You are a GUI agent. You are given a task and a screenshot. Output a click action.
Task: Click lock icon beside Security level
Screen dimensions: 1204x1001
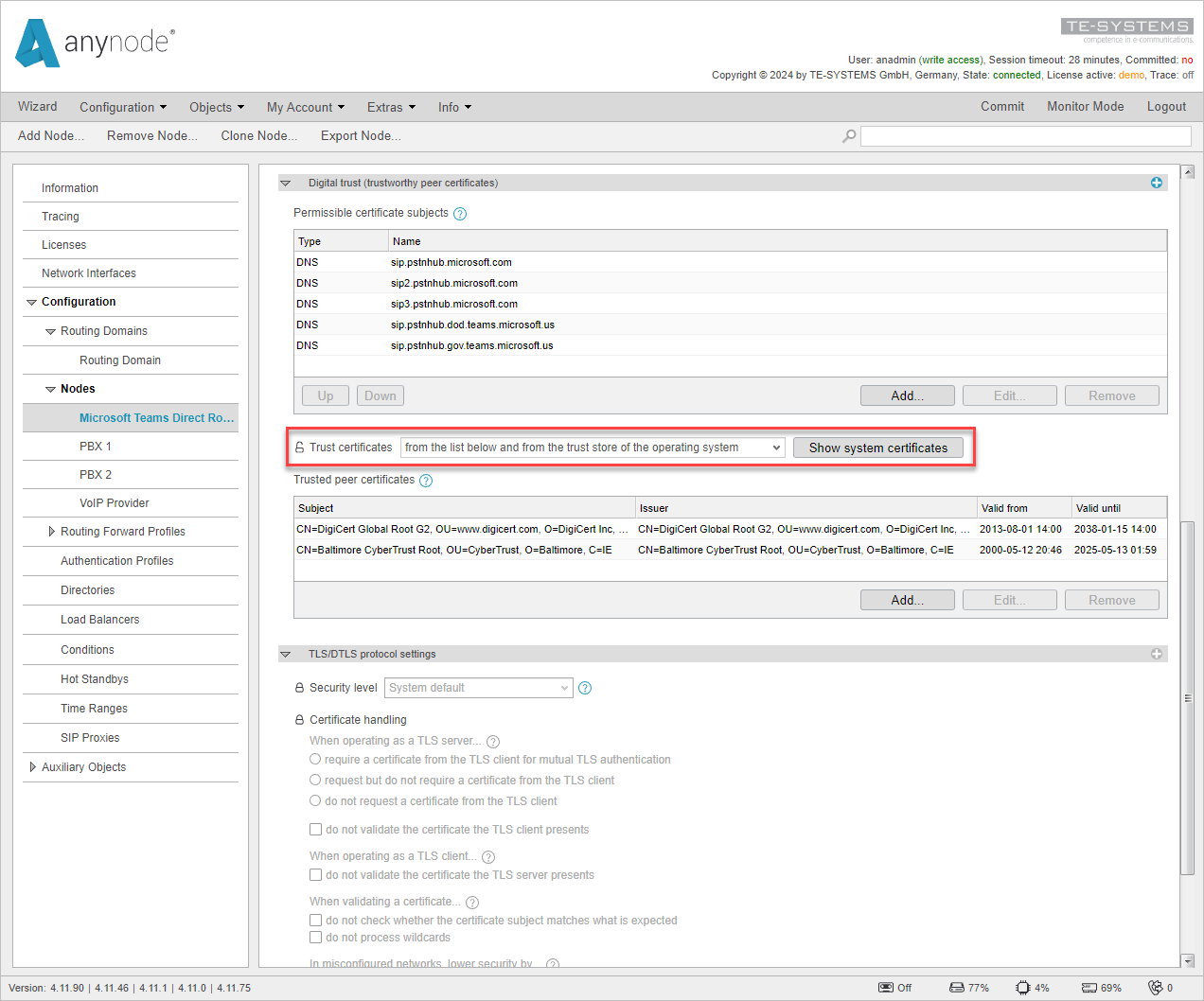point(299,688)
